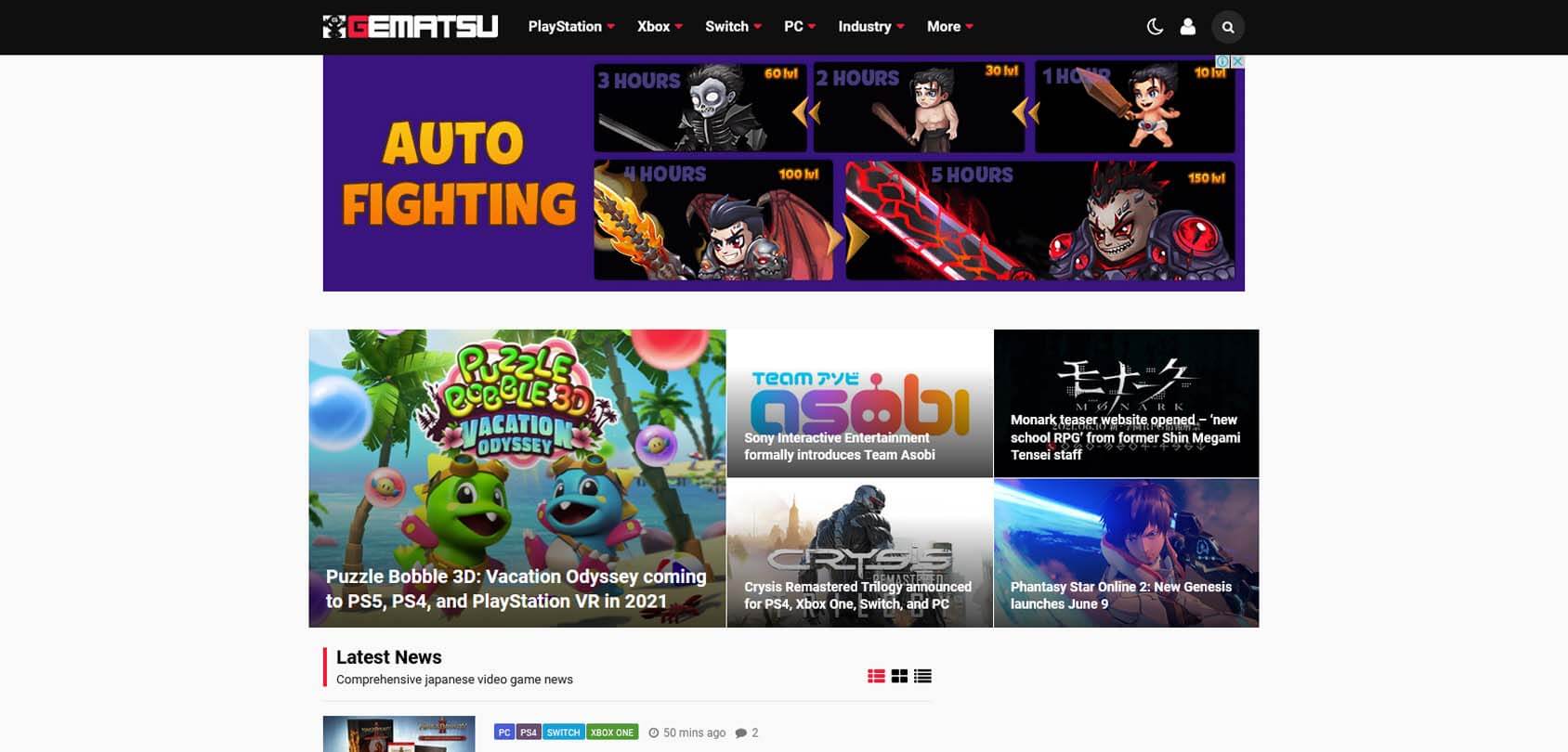This screenshot has height=752, width=1568.
Task: Filter by the XBOX ONE tag badge
Action: pyautogui.click(x=612, y=733)
